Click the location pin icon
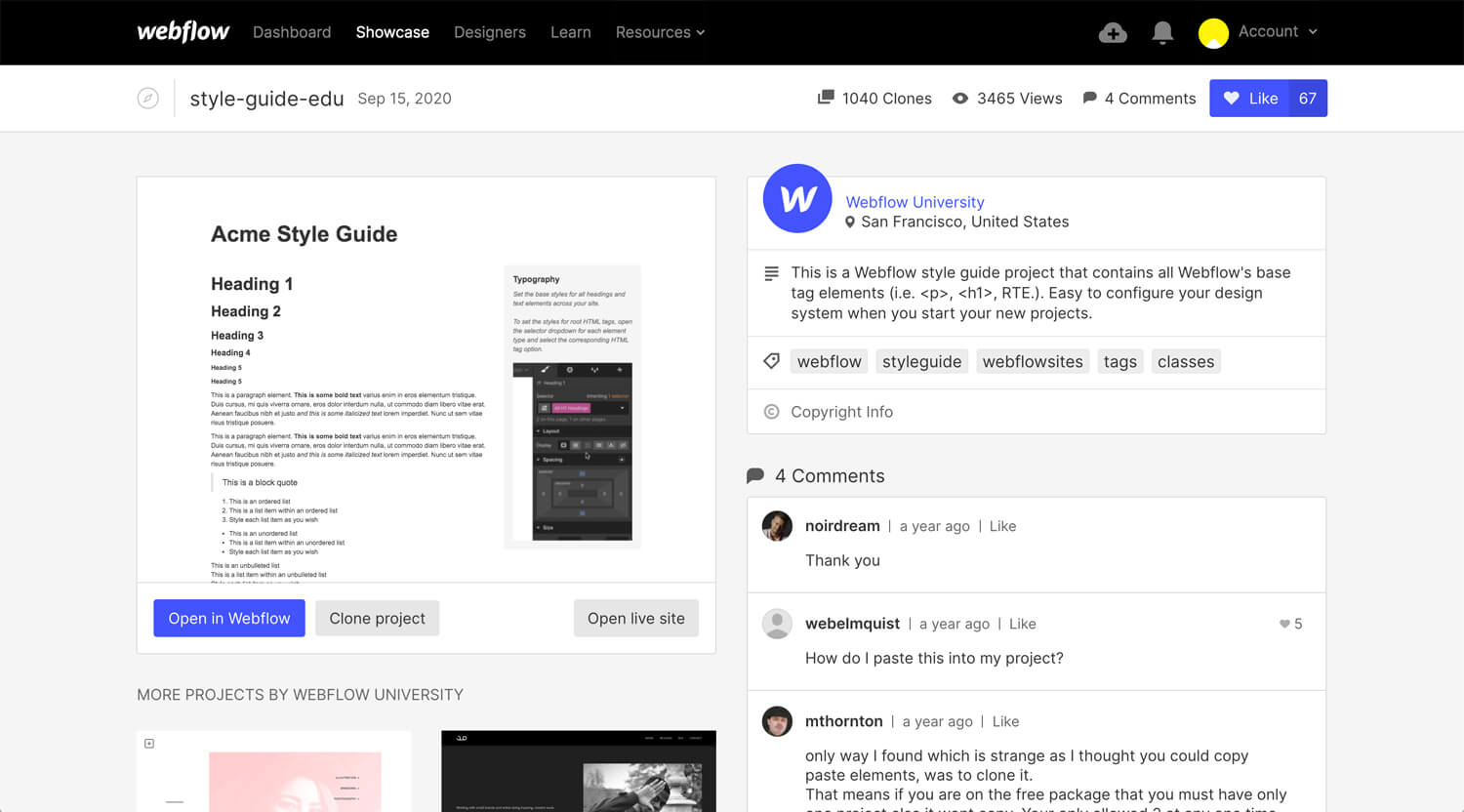This screenshot has width=1464, height=812. point(850,223)
